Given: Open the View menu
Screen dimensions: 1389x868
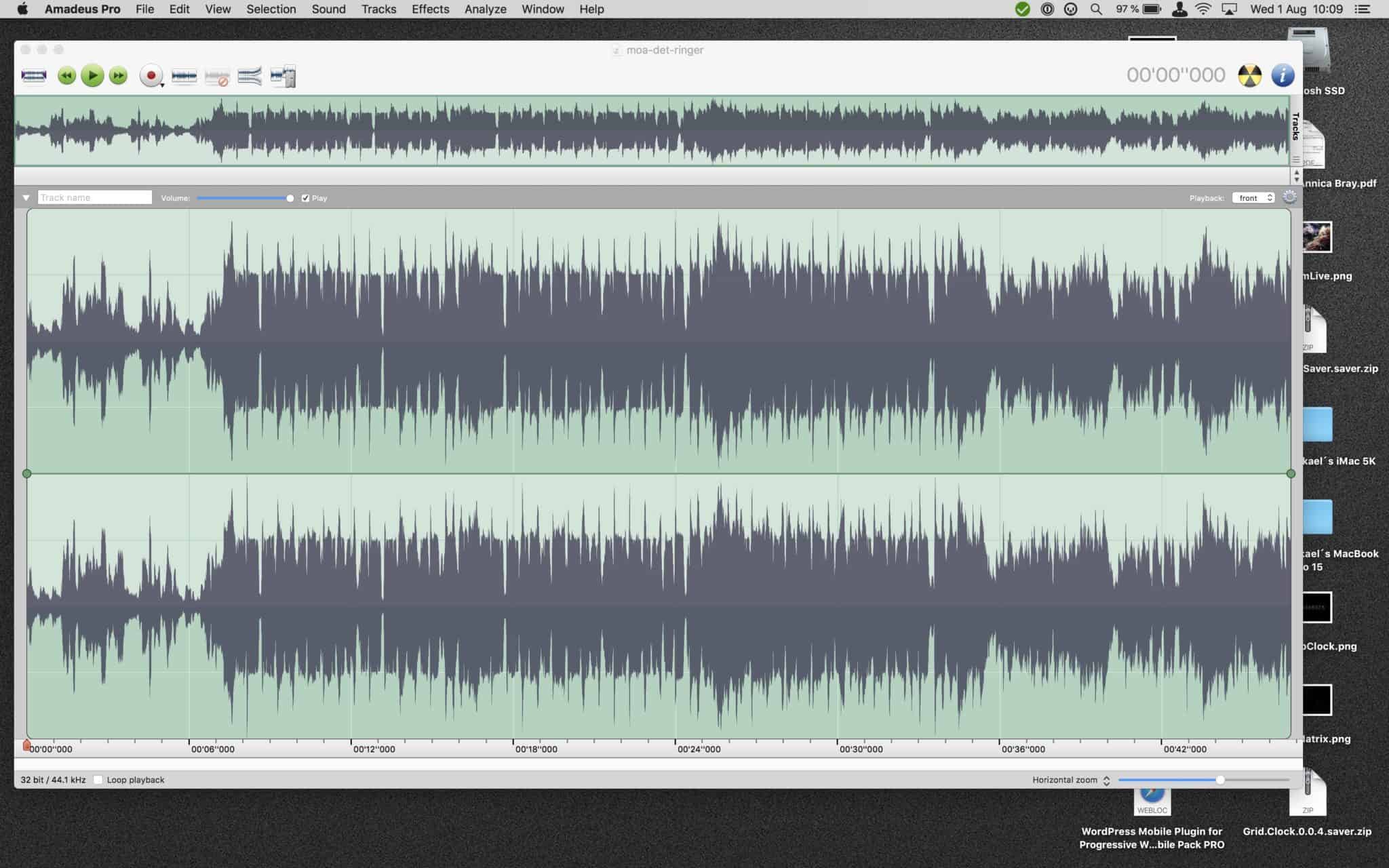Looking at the screenshot, I should pyautogui.click(x=218, y=9).
